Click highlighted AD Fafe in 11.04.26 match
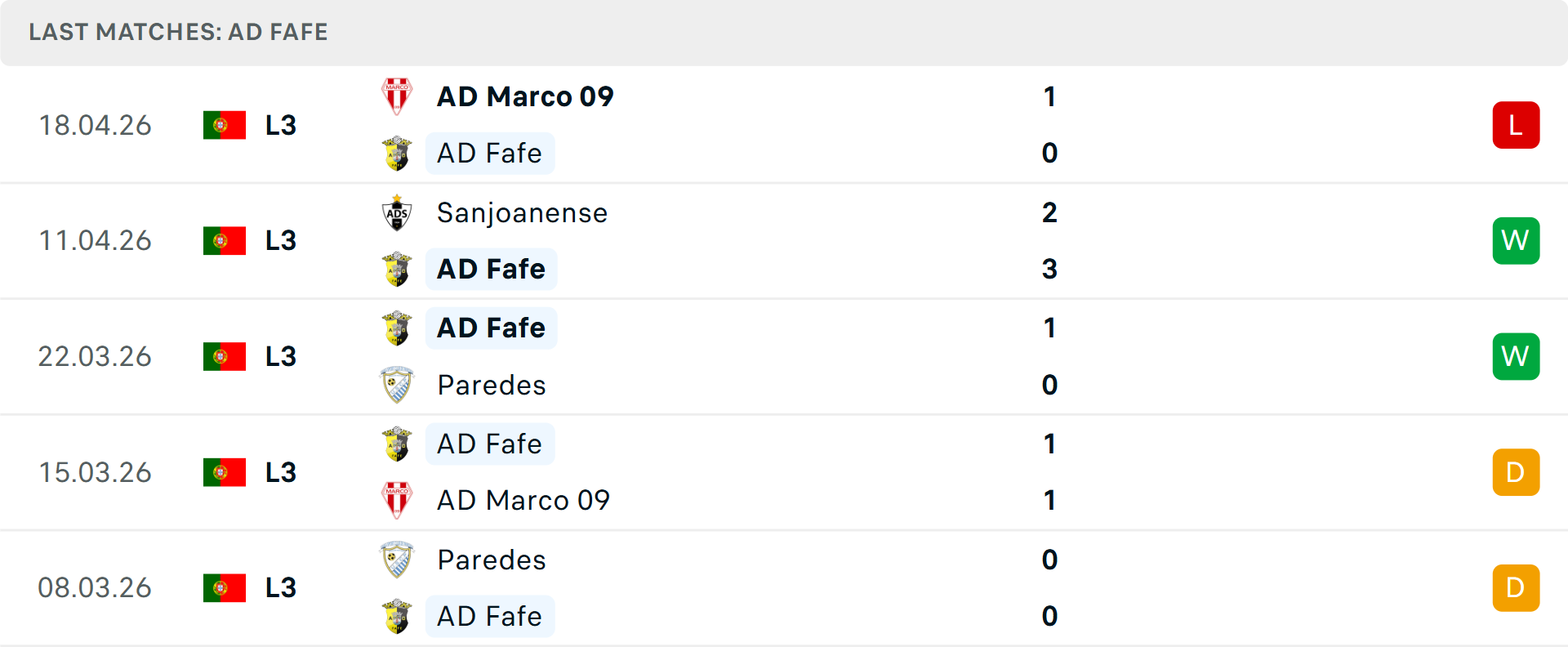This screenshot has width=1568, height=647. click(x=491, y=270)
